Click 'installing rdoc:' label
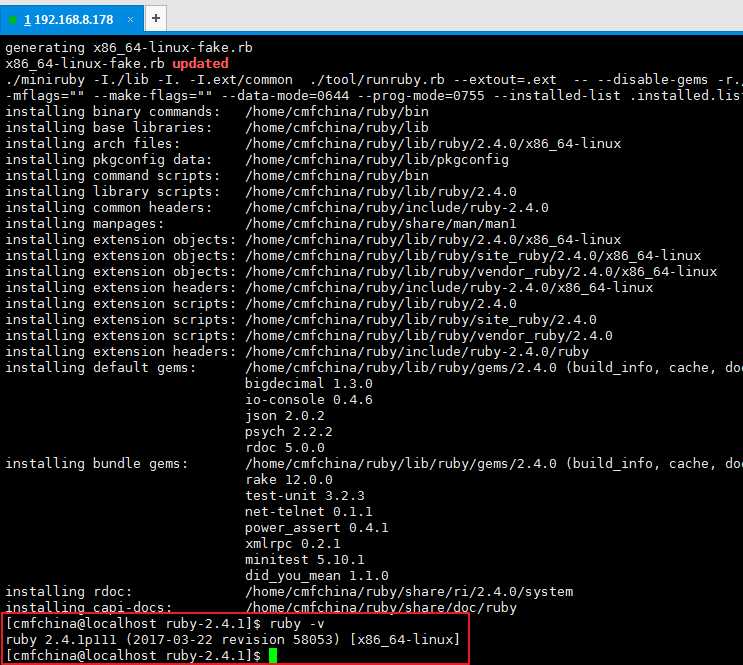 69,592
